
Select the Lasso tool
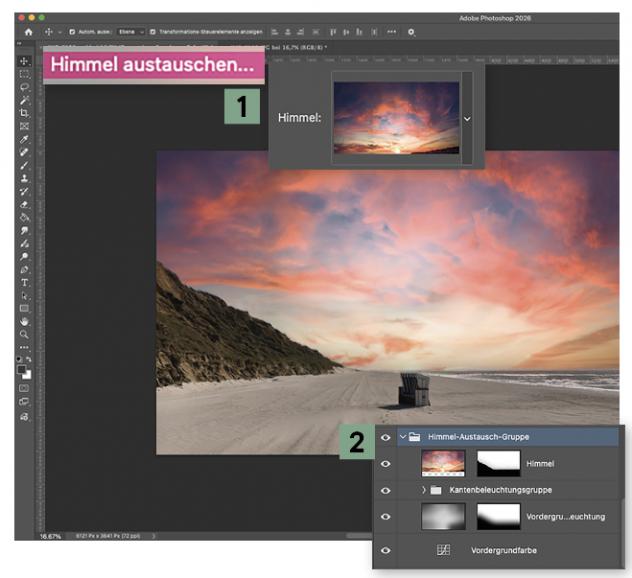point(25,87)
